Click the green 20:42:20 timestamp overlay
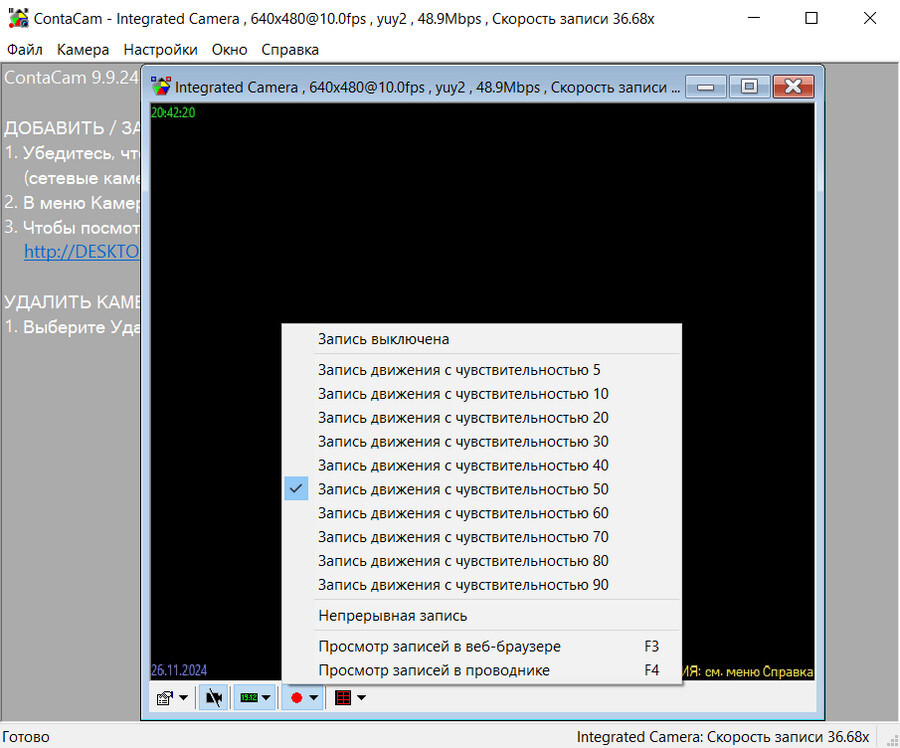 (x=173, y=113)
